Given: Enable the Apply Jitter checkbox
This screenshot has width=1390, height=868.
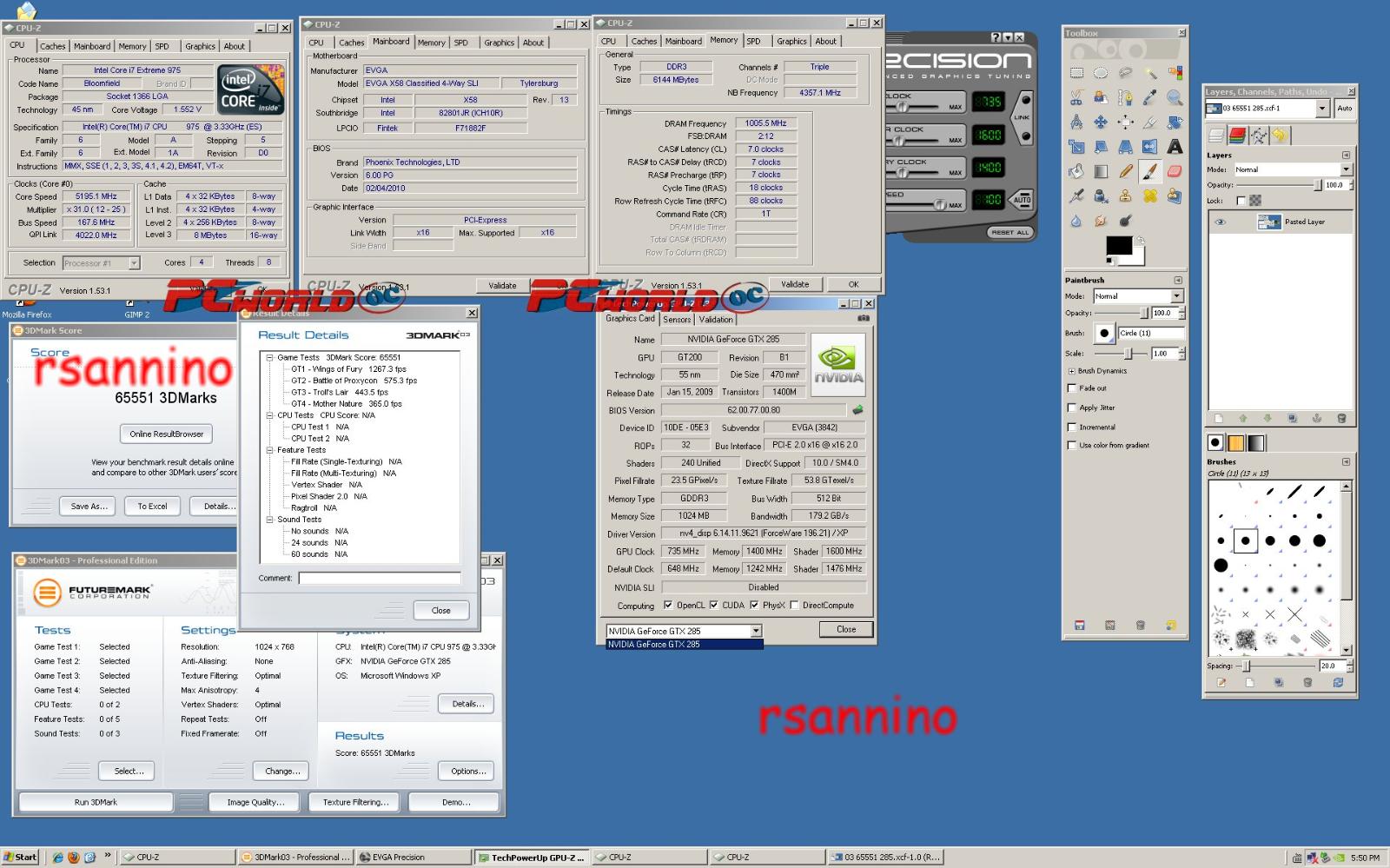Looking at the screenshot, I should pos(1071,407).
